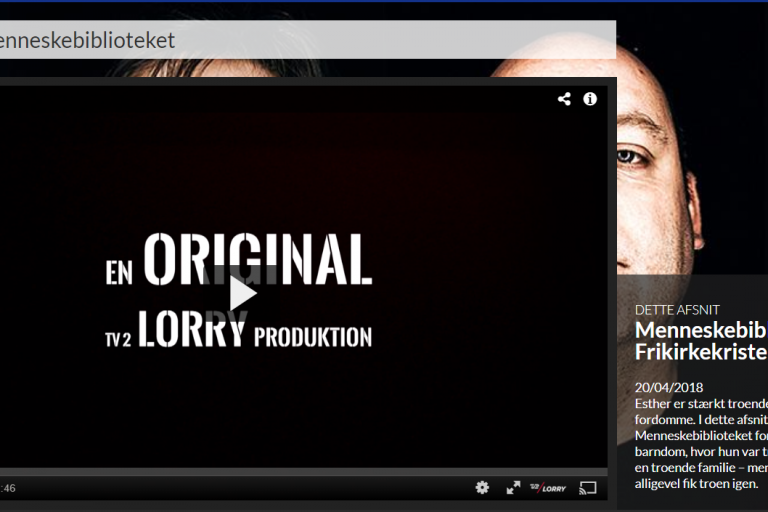This screenshot has height=512, width=768.
Task: Click the 'EN ORIGINAL' text on the video poster
Action: [x=240, y=260]
